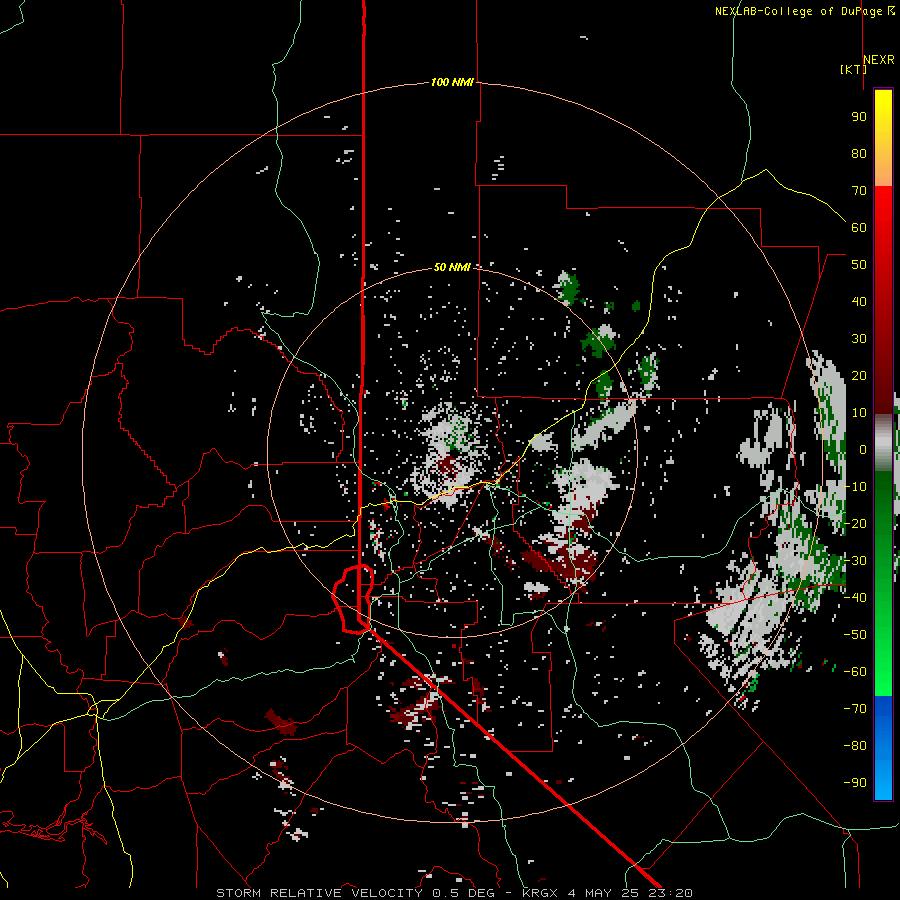Click the [KT] units label
Screen dimensions: 900x900
pyautogui.click(x=854, y=69)
